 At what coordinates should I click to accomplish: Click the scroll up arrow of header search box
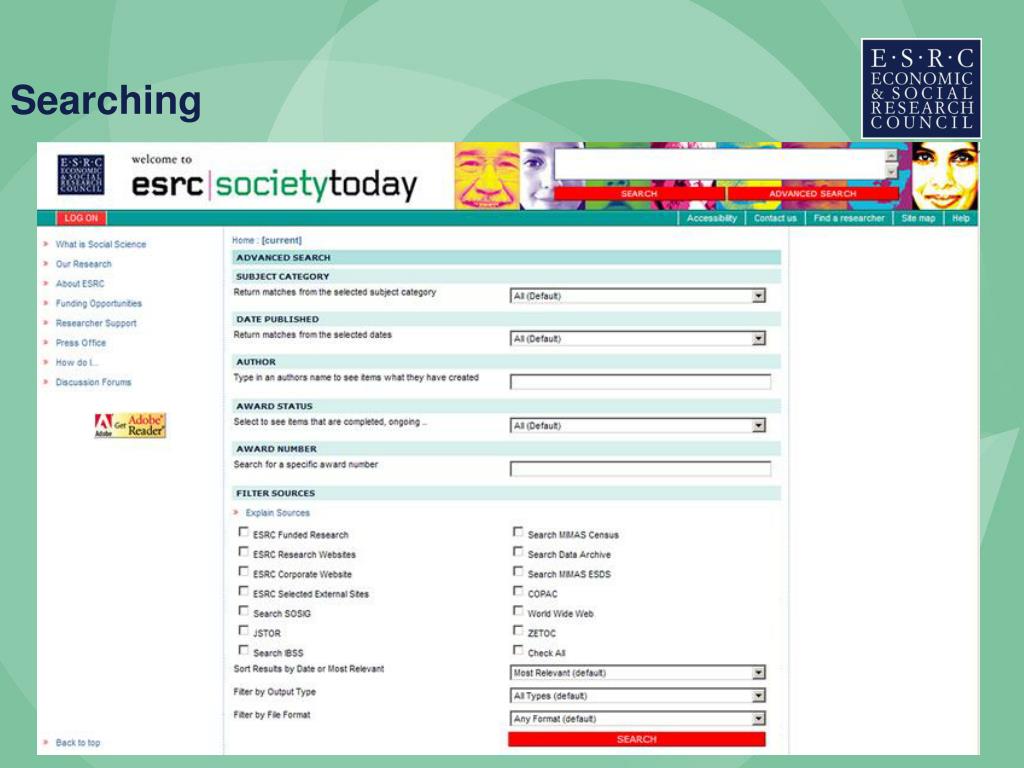click(891, 155)
